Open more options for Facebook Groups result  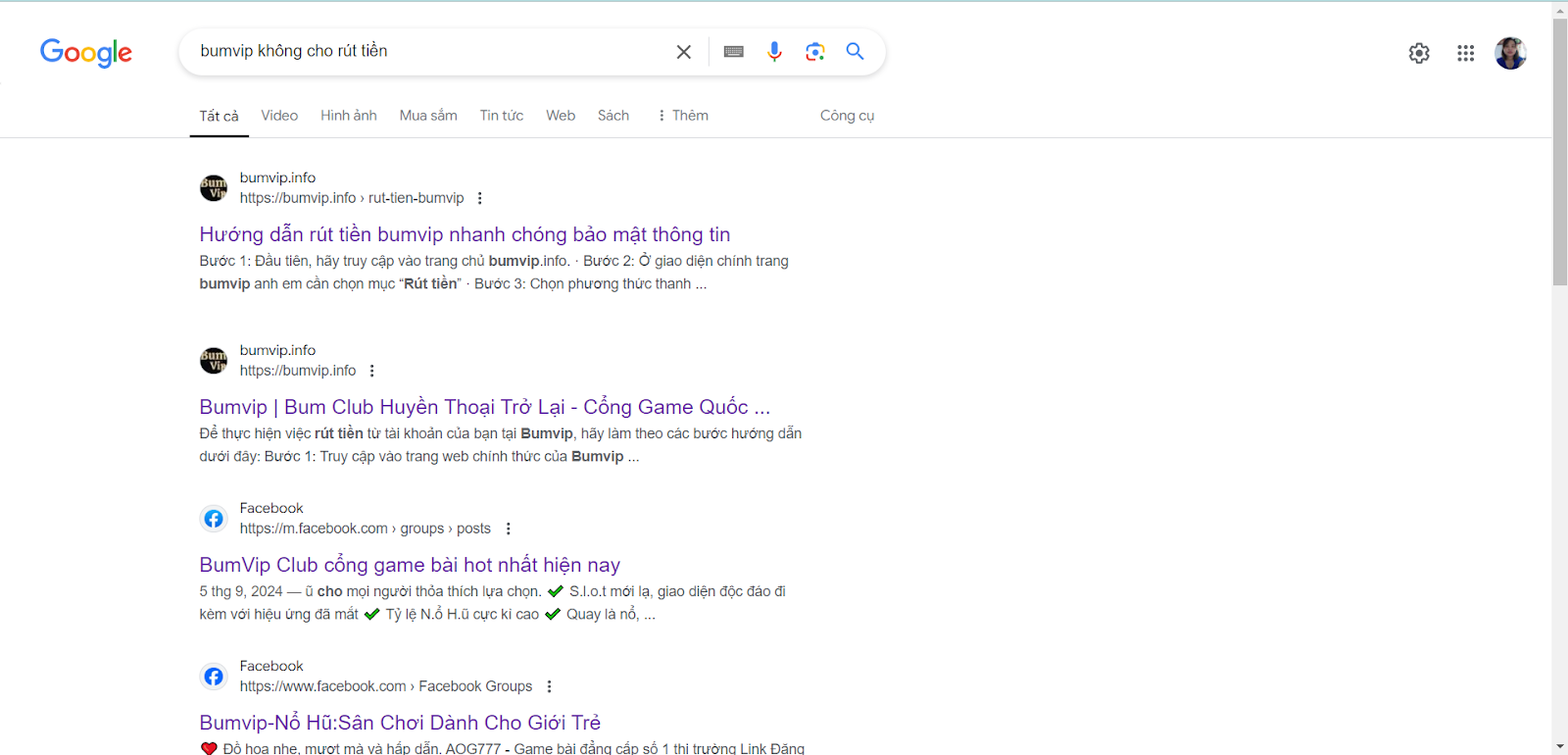click(549, 686)
